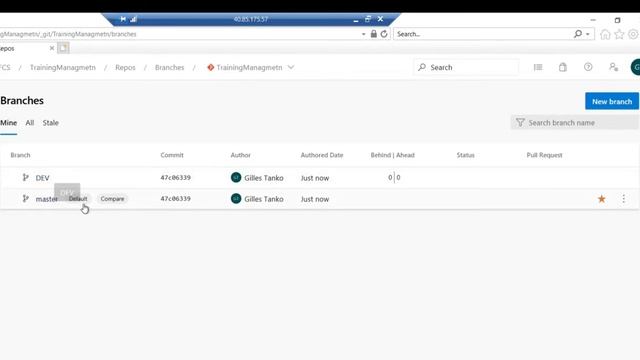640x360 pixels.
Task: Click the filter funnel icon
Action: click(520, 122)
